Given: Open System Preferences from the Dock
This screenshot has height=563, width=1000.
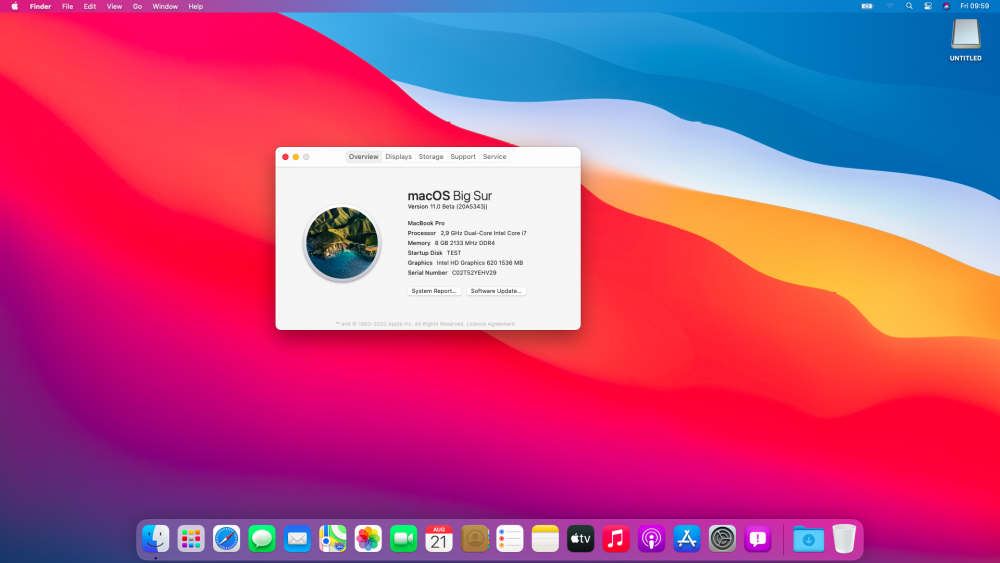Looking at the screenshot, I should click(722, 539).
